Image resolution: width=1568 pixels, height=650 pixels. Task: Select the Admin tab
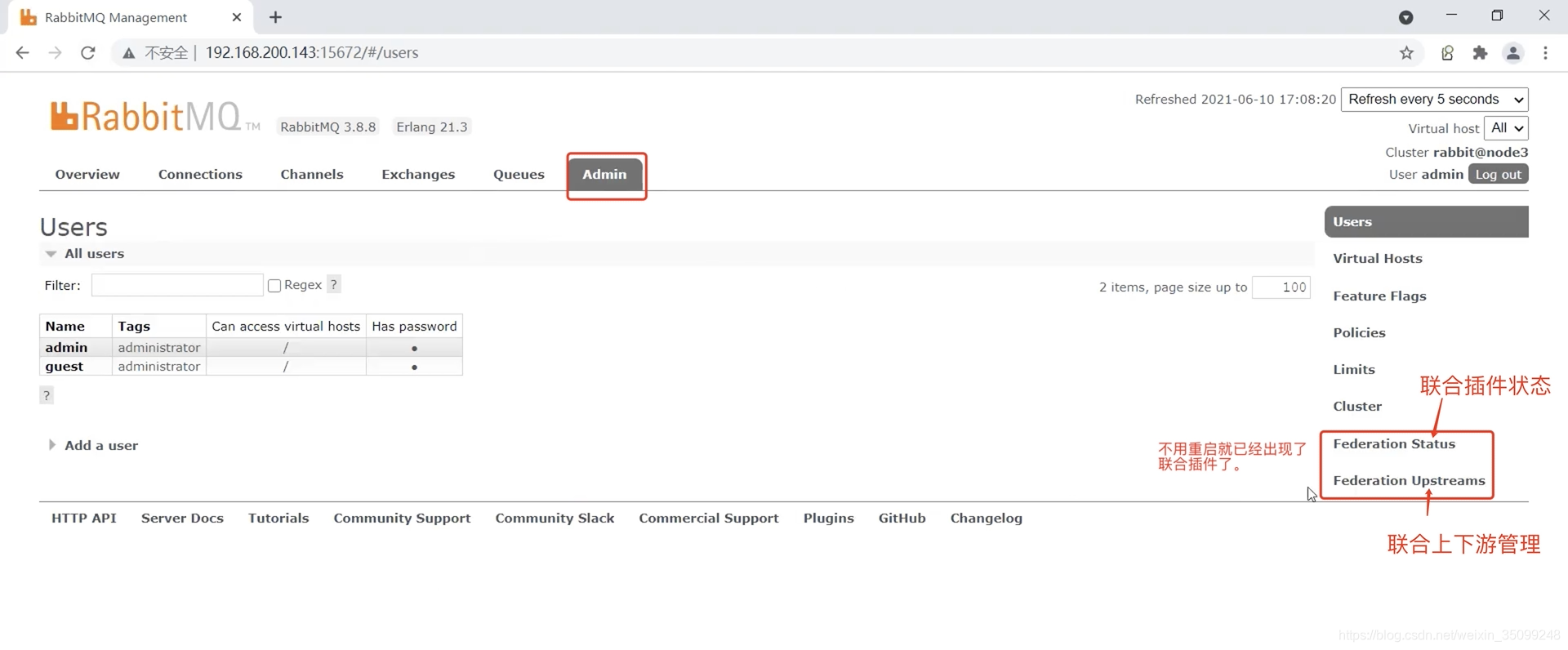click(604, 174)
